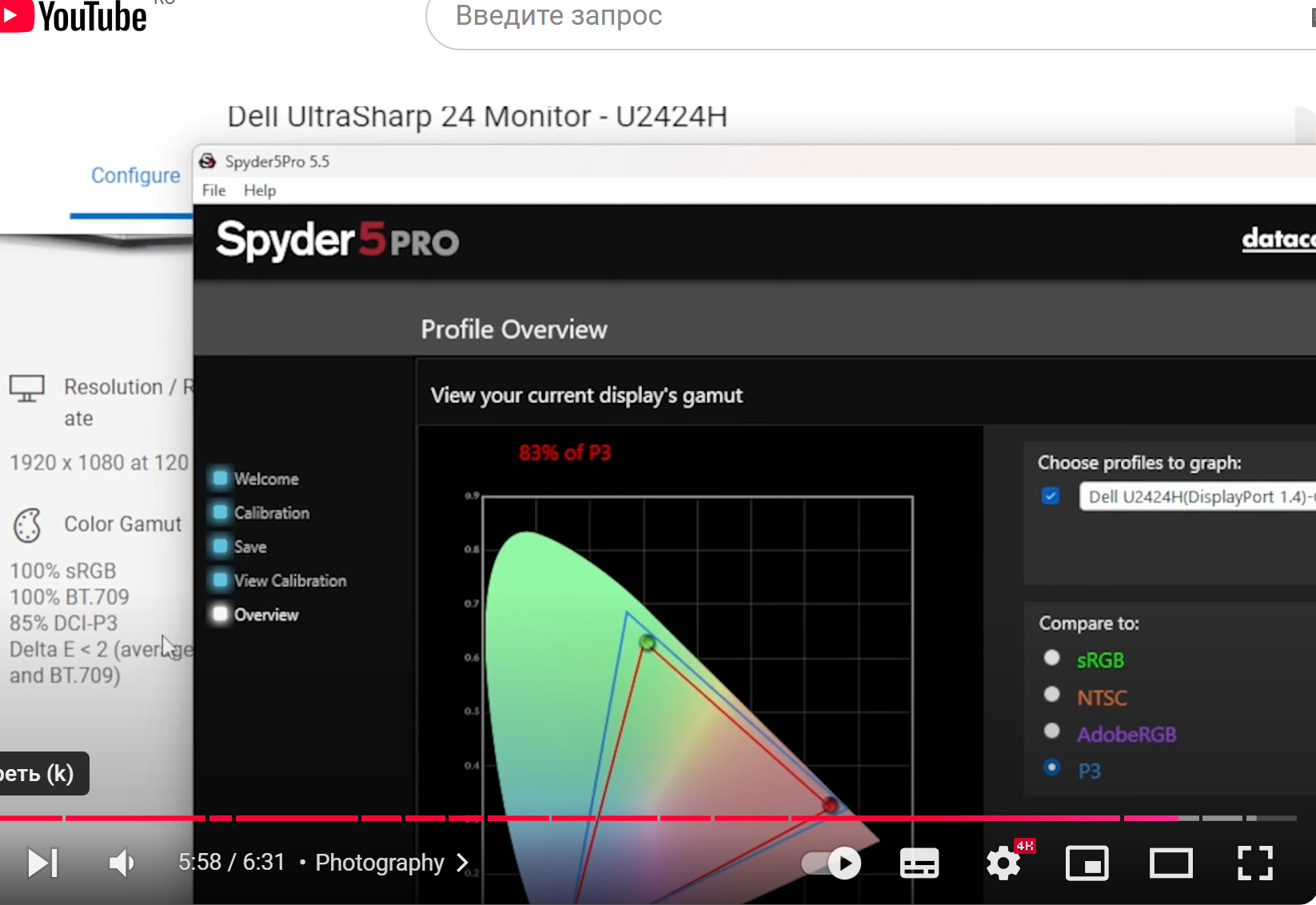The width and height of the screenshot is (1316, 905).
Task: Toggle the autoplay switch
Action: pos(831,863)
